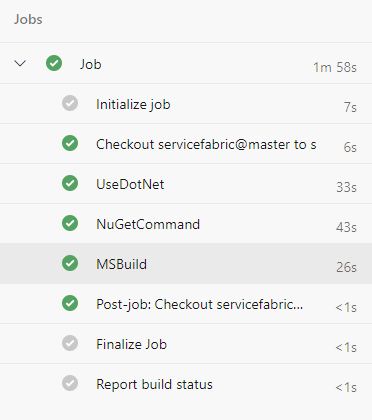372x420 pixels.
Task: Click the <1s duration for Report build status
Action: [346, 387]
